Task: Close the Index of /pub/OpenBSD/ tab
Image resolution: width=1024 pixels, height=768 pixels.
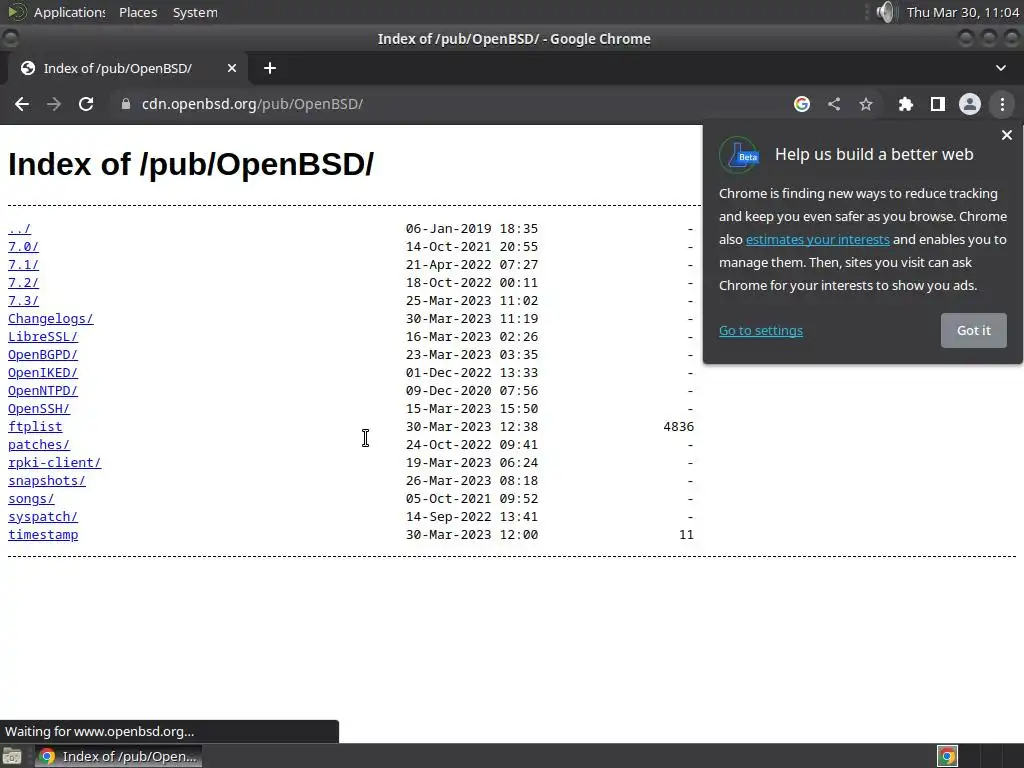Action: [232, 68]
